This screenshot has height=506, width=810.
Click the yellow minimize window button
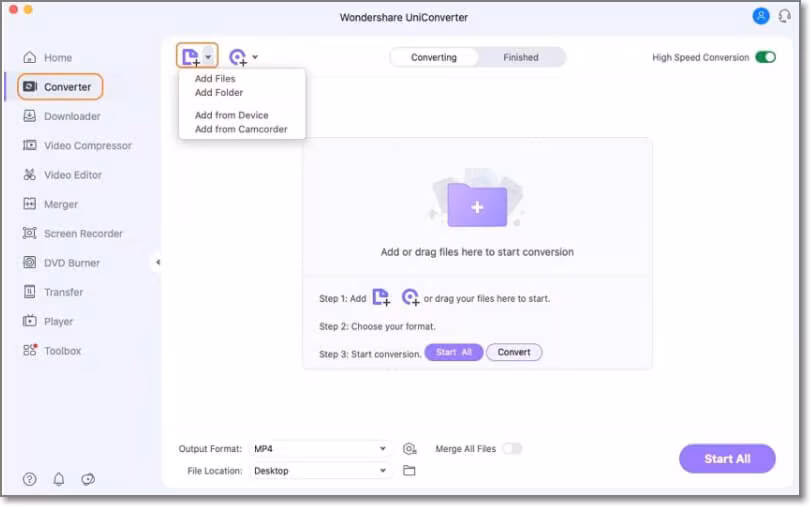28,9
